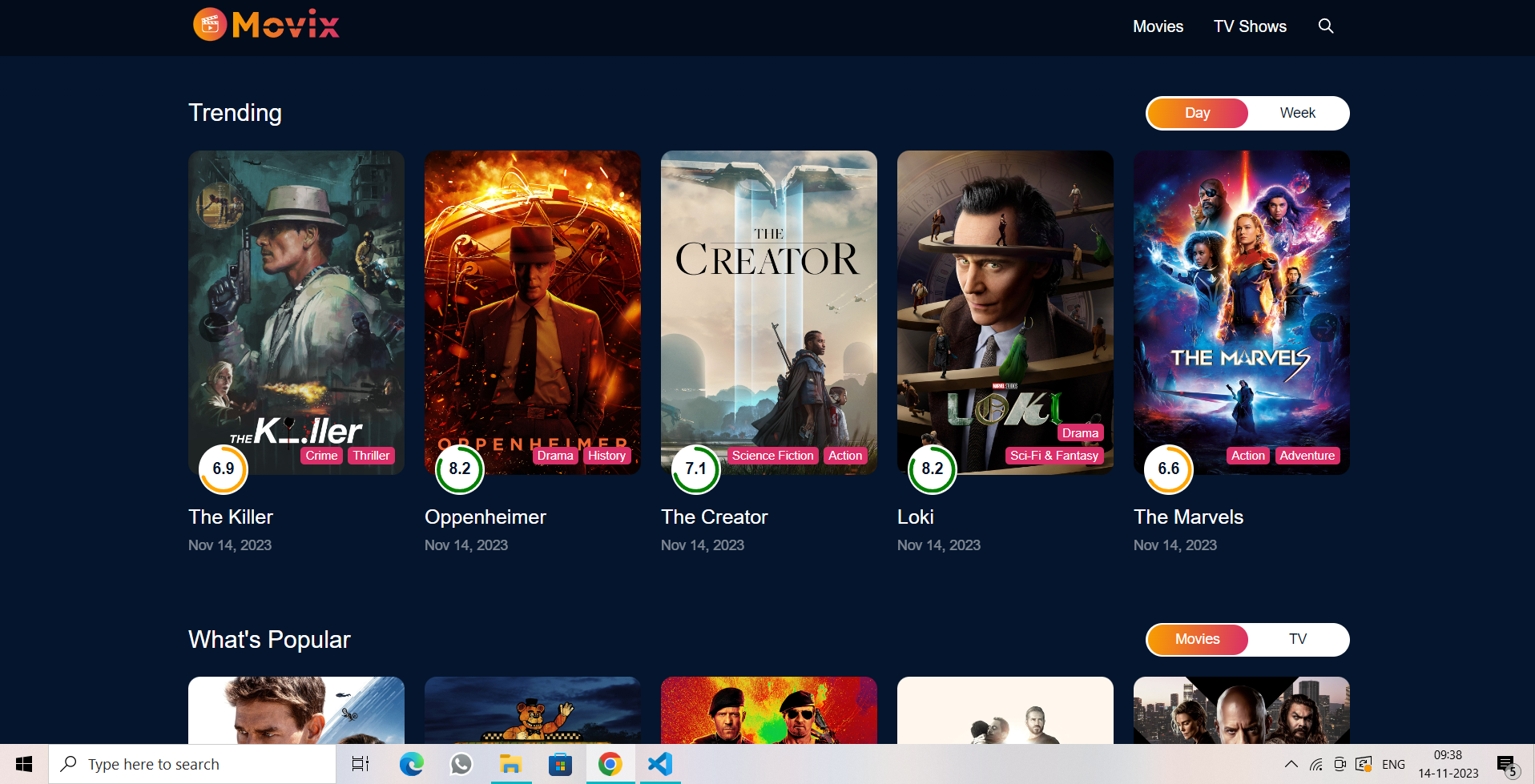This screenshot has height=784, width=1535.
Task: Click The Killer title text
Action: (231, 517)
